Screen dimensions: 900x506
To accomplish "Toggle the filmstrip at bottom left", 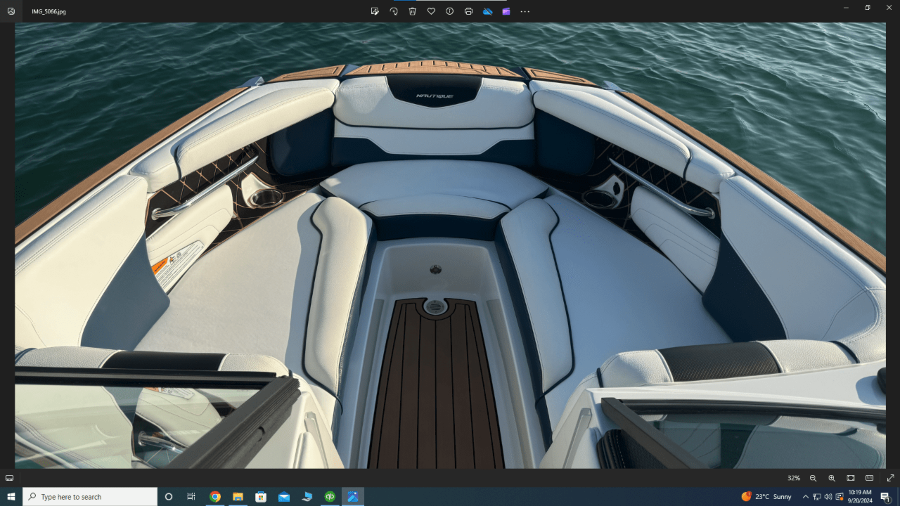I will tap(9, 478).
